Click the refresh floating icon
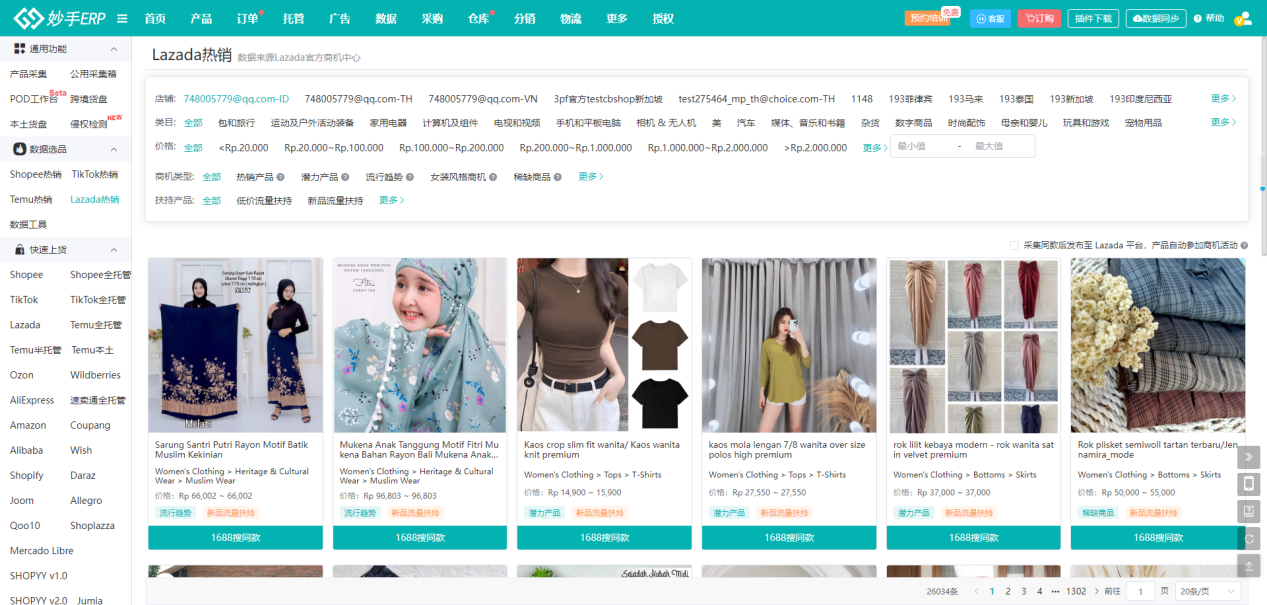 1249,539
